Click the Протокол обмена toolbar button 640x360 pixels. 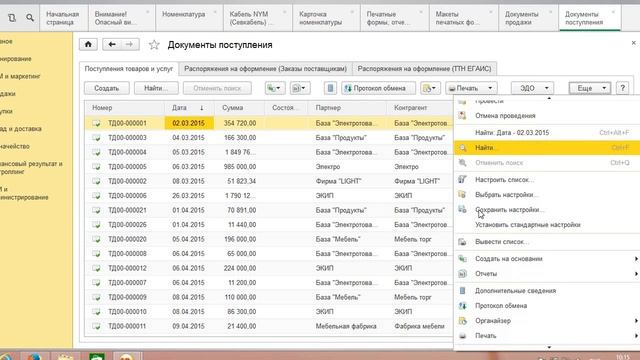pyautogui.click(x=379, y=88)
